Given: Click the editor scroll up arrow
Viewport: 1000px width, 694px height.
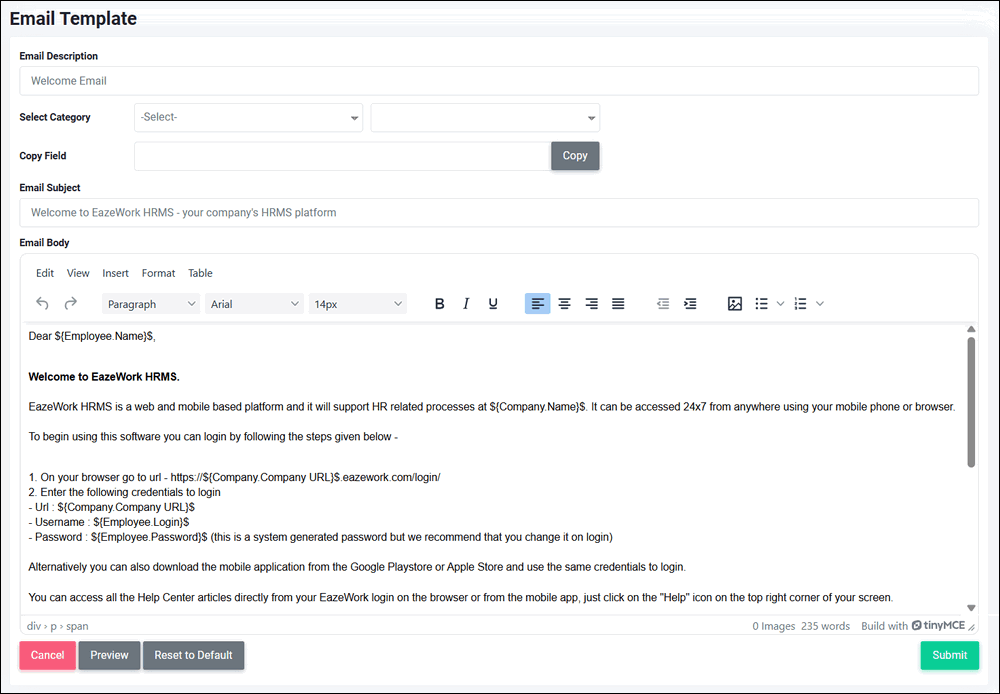Looking at the screenshot, I should click(971, 329).
